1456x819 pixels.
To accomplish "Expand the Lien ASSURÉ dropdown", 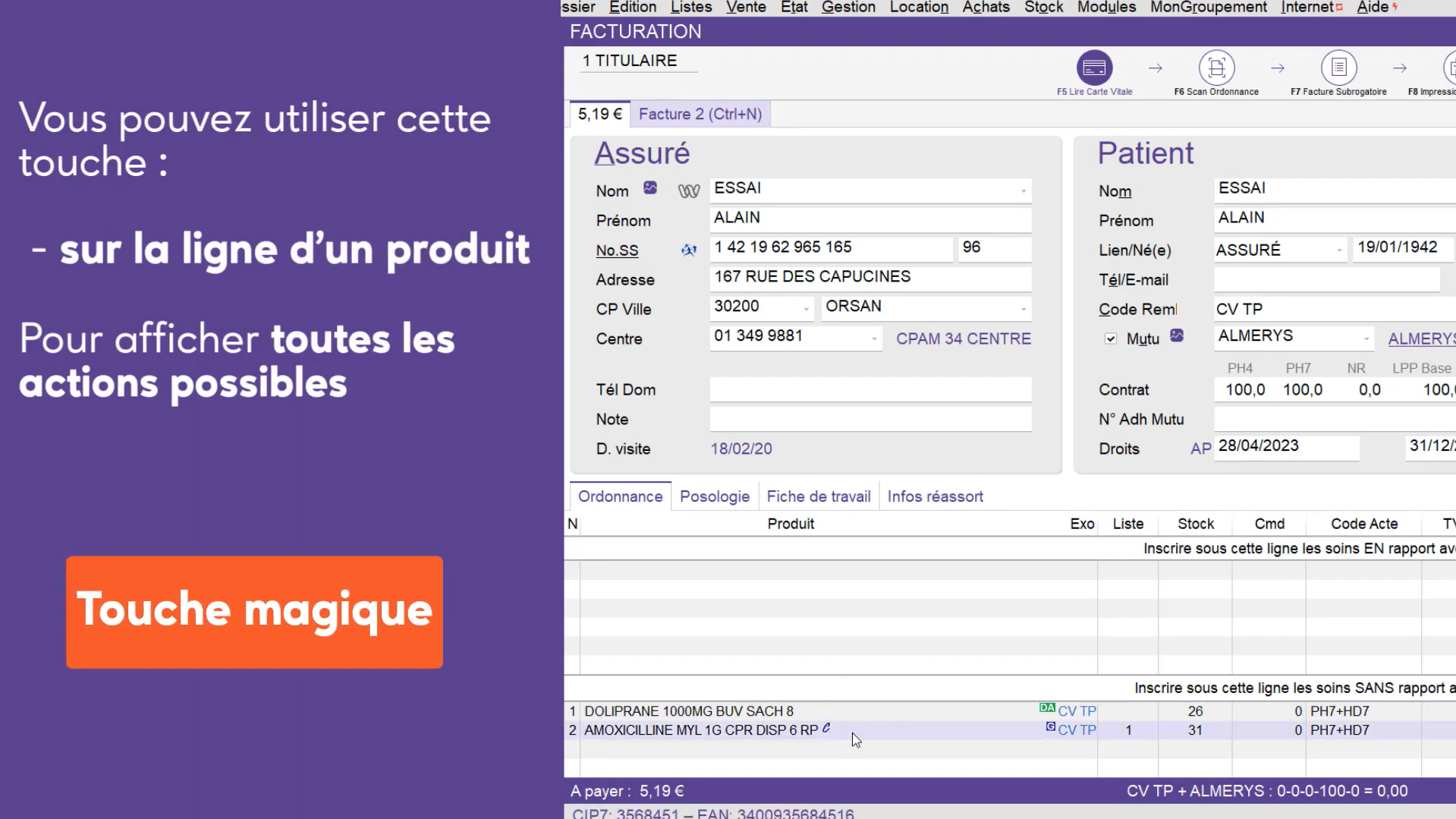I will [x=1339, y=250].
